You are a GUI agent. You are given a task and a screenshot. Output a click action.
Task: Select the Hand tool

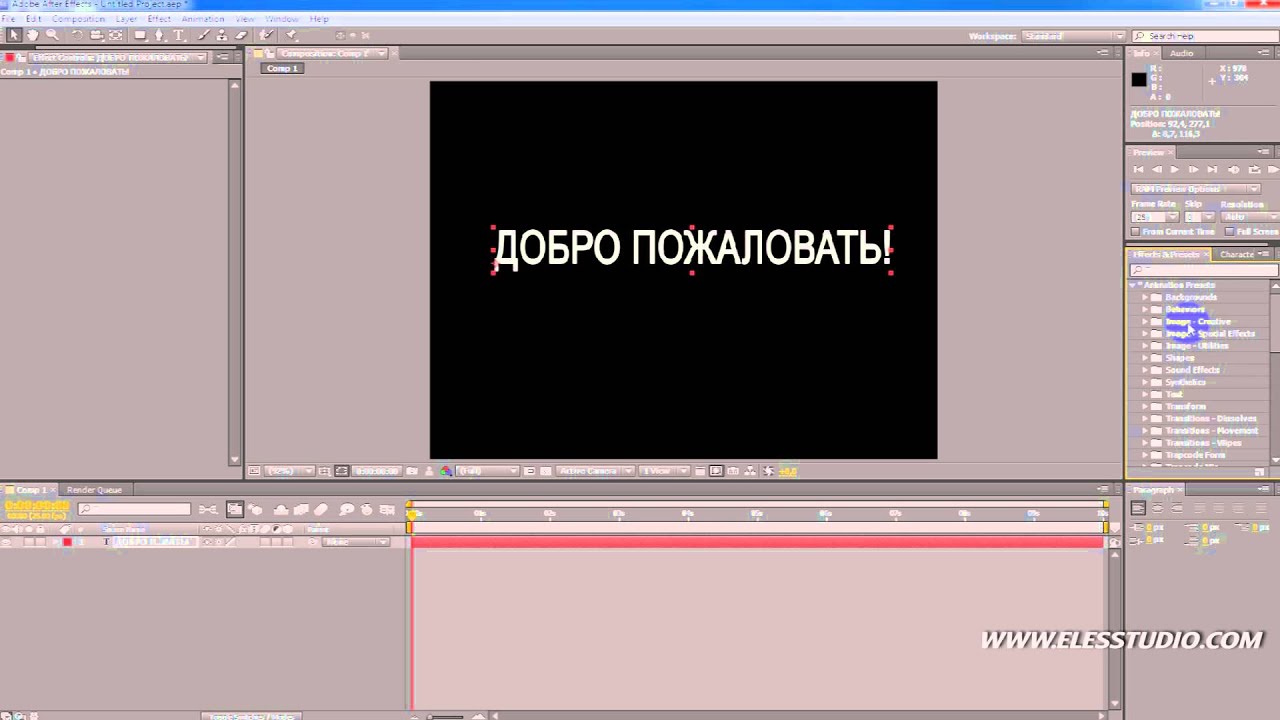(x=32, y=35)
